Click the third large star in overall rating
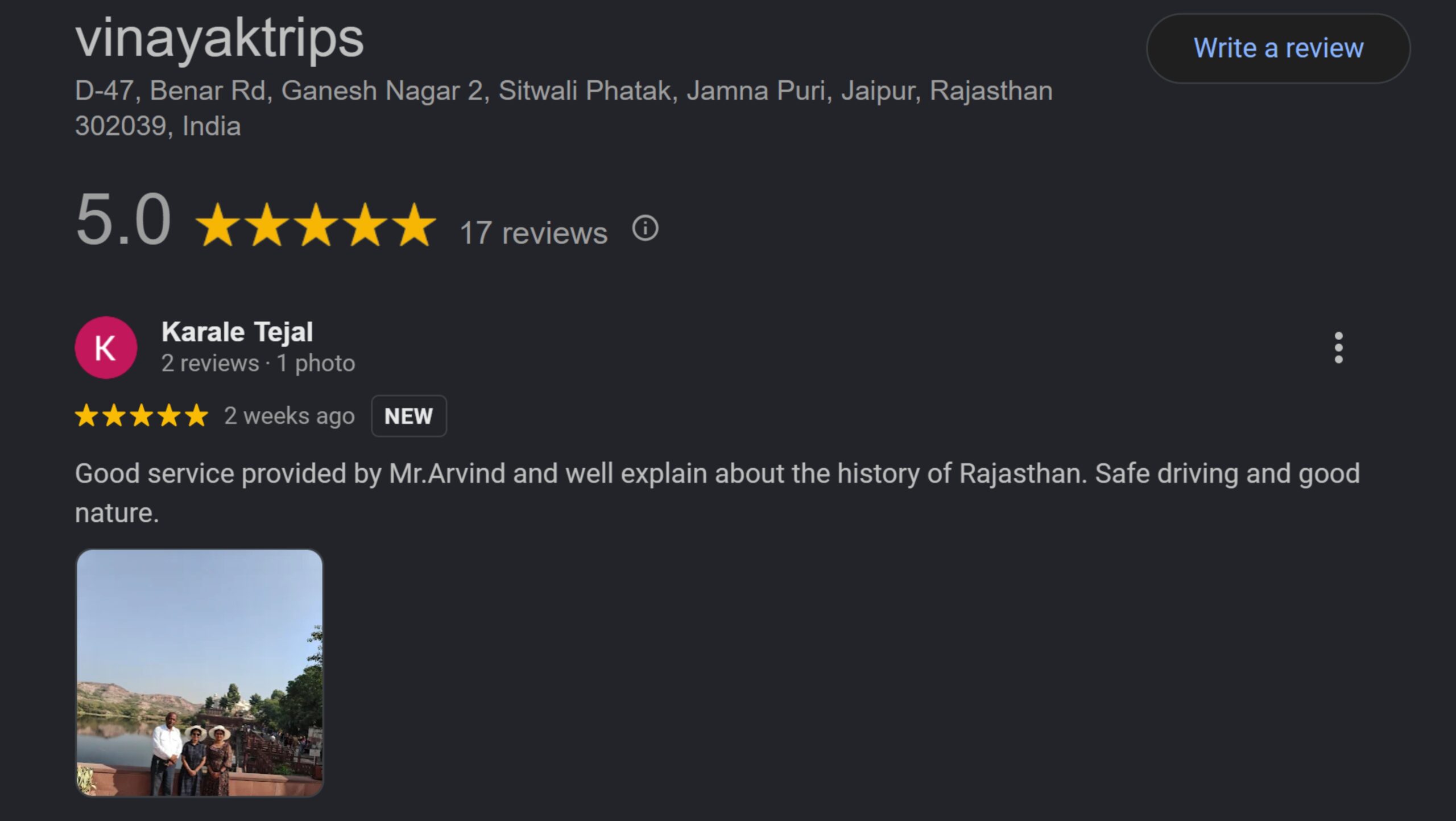The width and height of the screenshot is (1456, 821). pyautogui.click(x=316, y=226)
